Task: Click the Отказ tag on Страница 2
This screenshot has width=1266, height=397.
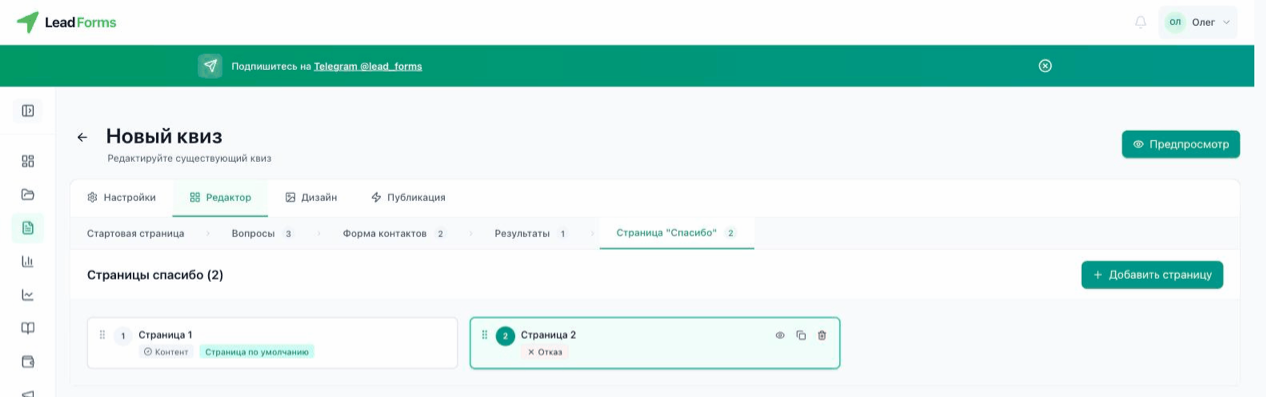Action: click(545, 352)
